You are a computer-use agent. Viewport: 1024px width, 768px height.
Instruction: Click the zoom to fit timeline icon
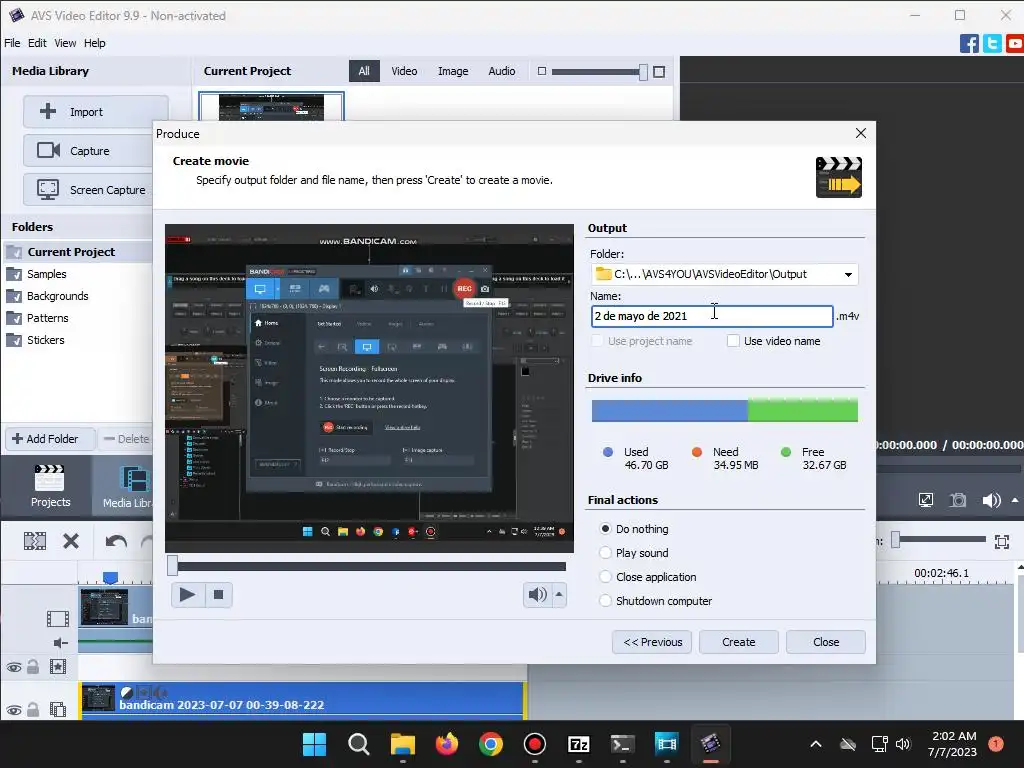pyautogui.click(x=1002, y=541)
